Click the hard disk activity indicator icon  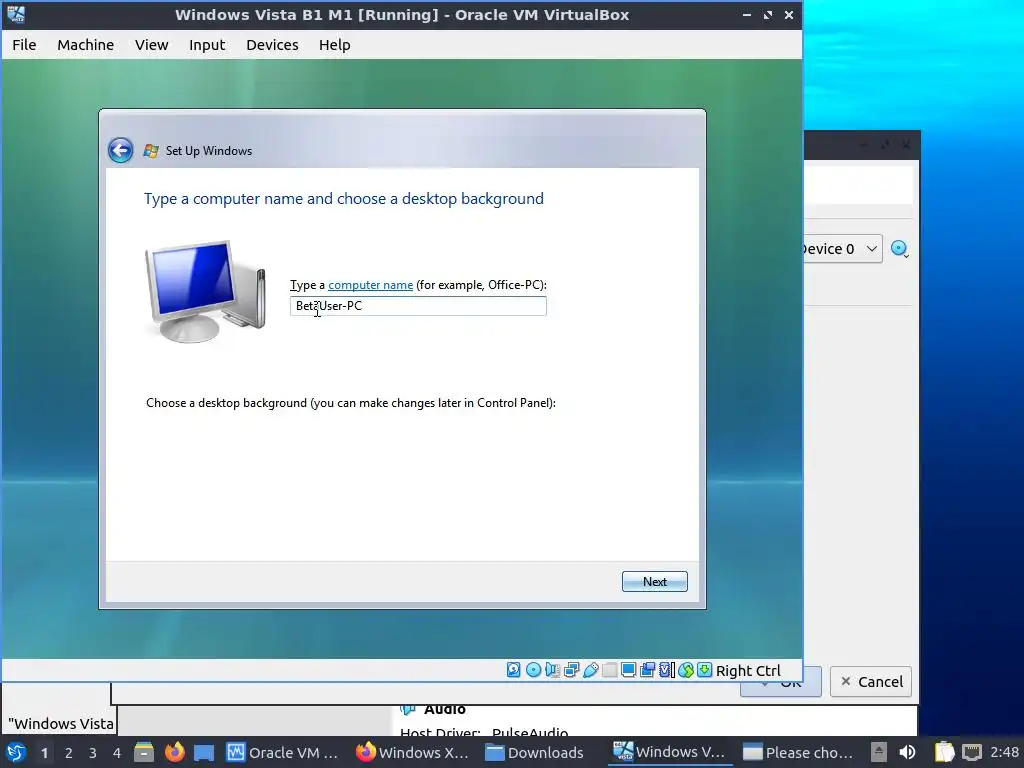point(514,670)
